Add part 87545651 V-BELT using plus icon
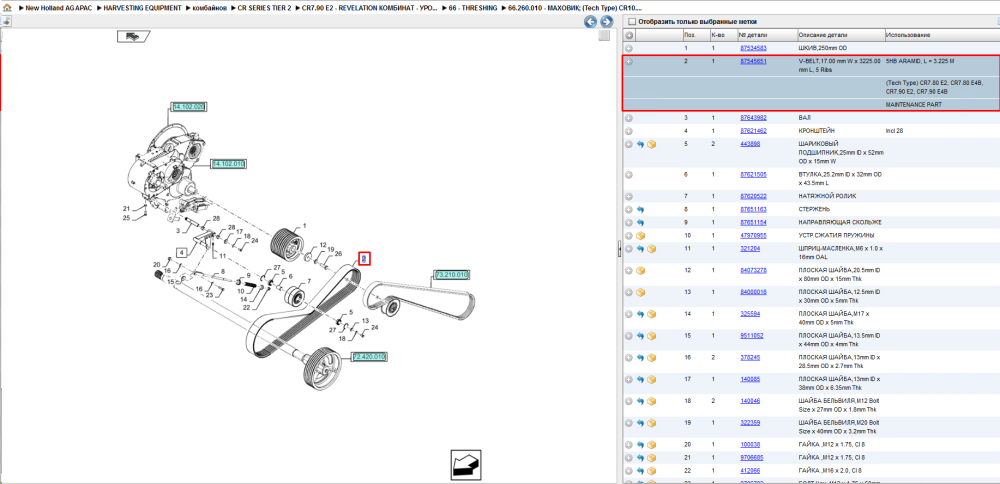The image size is (1000, 484). [x=629, y=62]
